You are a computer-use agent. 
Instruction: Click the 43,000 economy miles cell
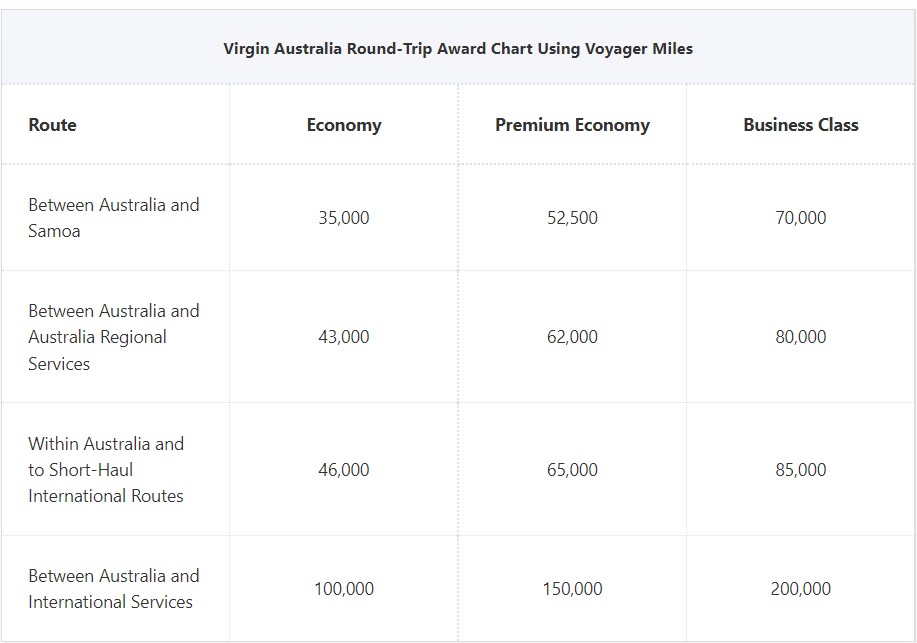[344, 337]
